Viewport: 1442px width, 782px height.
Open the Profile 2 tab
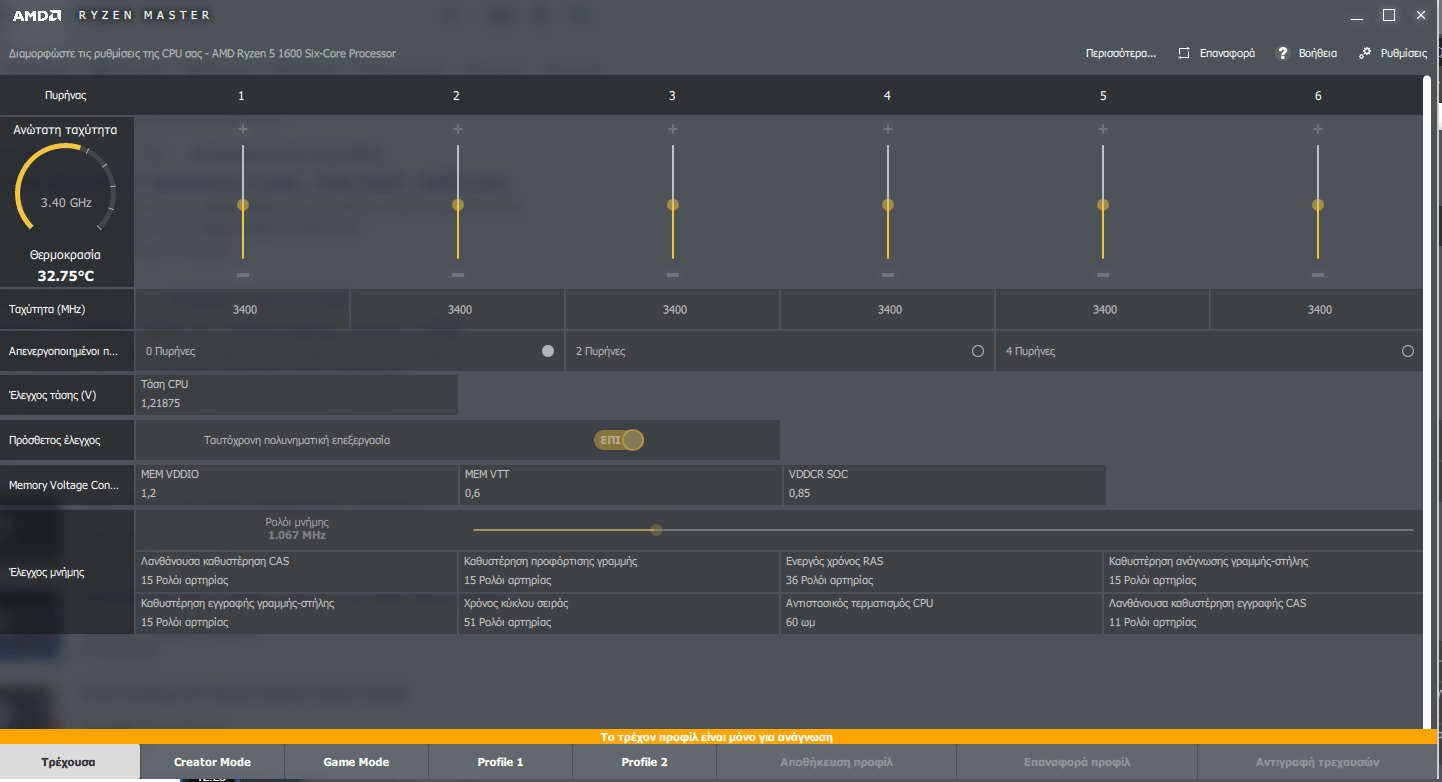pos(644,762)
